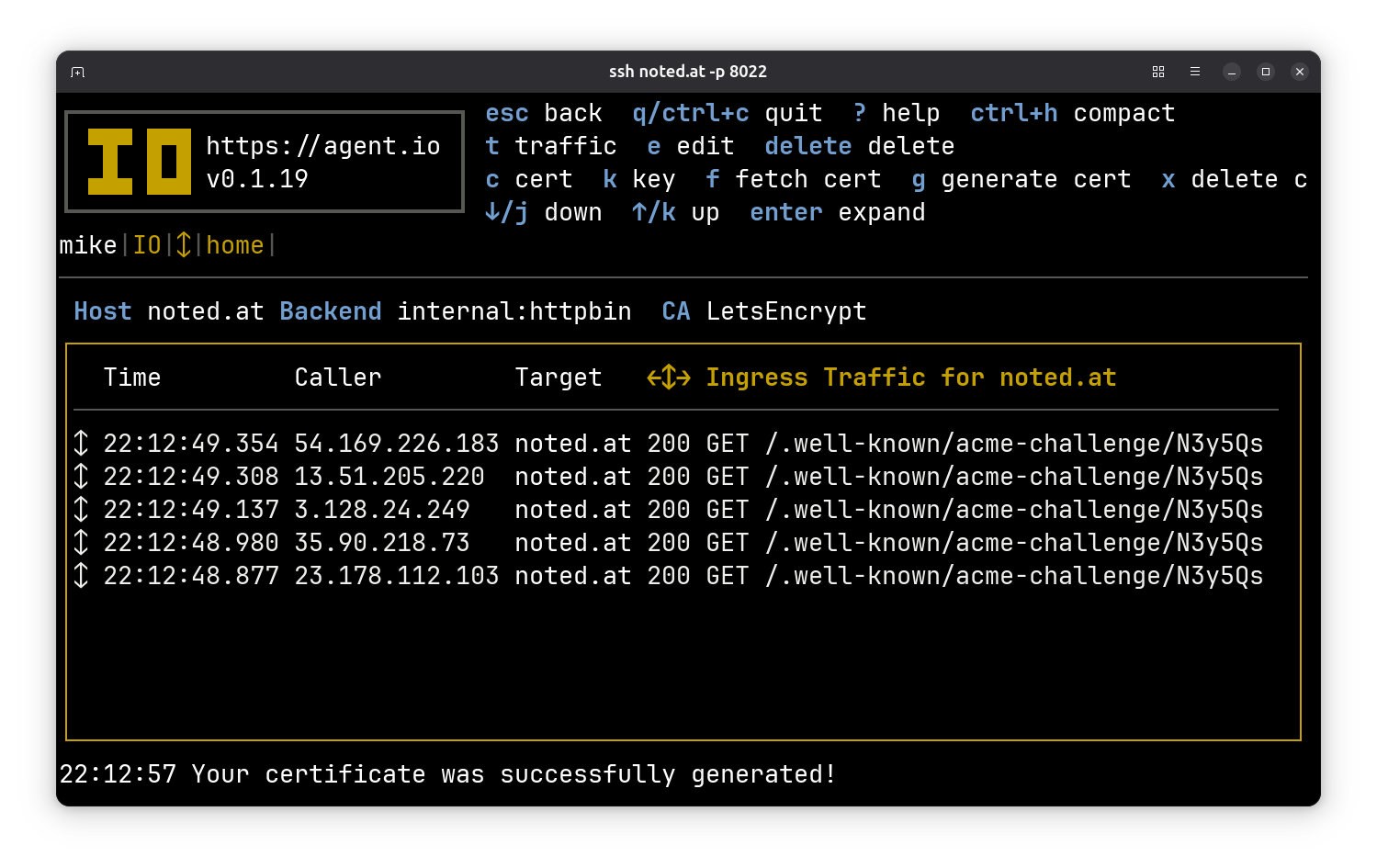The image size is (1377, 868).
Task: Click the Ingress Traffic heading arrows icon
Action: 669,378
